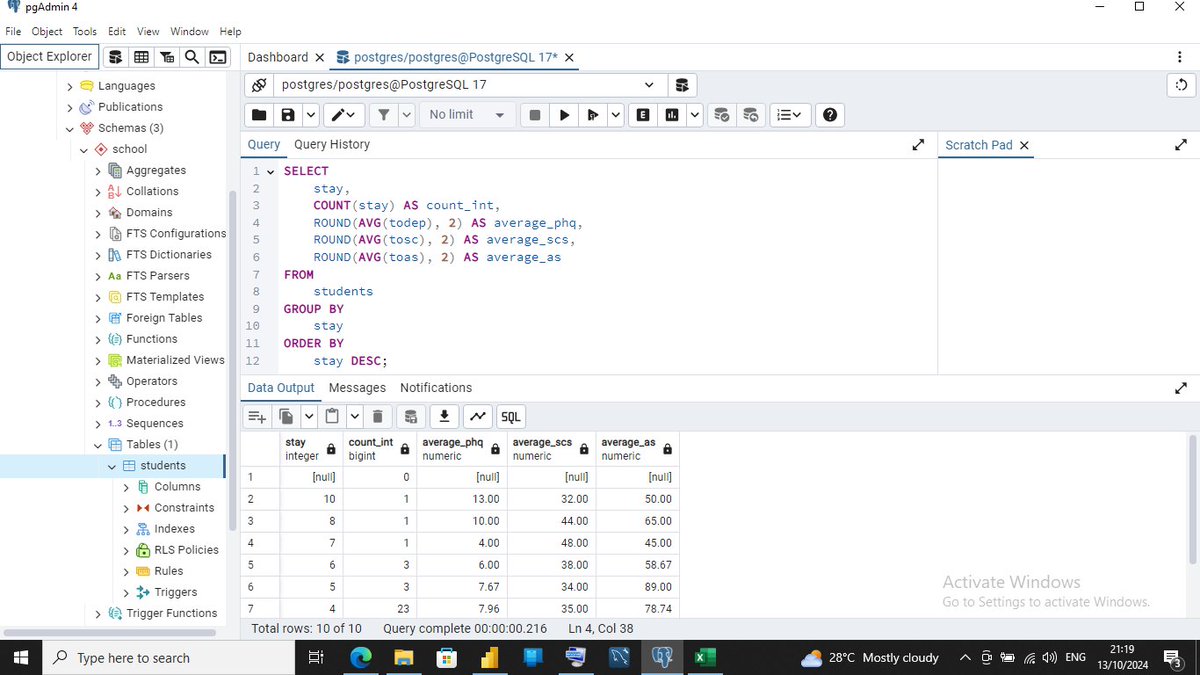
Task: Click the Filter funnel icon
Action: point(383,115)
